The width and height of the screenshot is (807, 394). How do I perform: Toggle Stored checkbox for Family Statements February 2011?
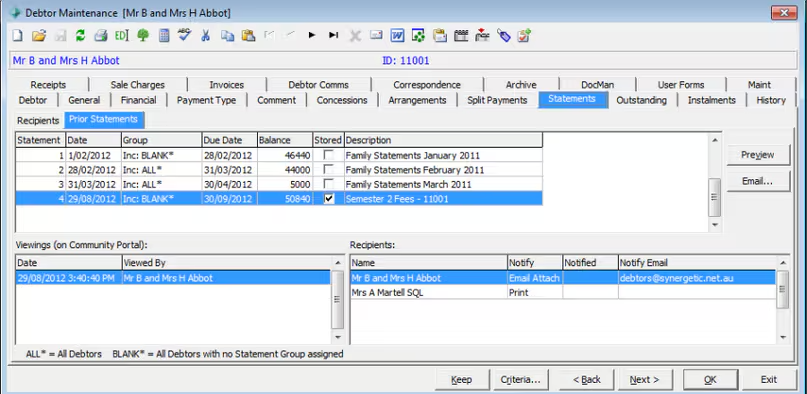pyautogui.click(x=328, y=170)
